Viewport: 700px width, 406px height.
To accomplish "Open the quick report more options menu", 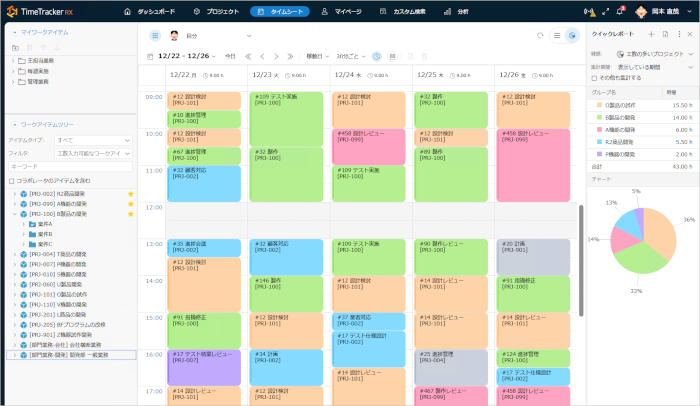I will coord(679,34).
